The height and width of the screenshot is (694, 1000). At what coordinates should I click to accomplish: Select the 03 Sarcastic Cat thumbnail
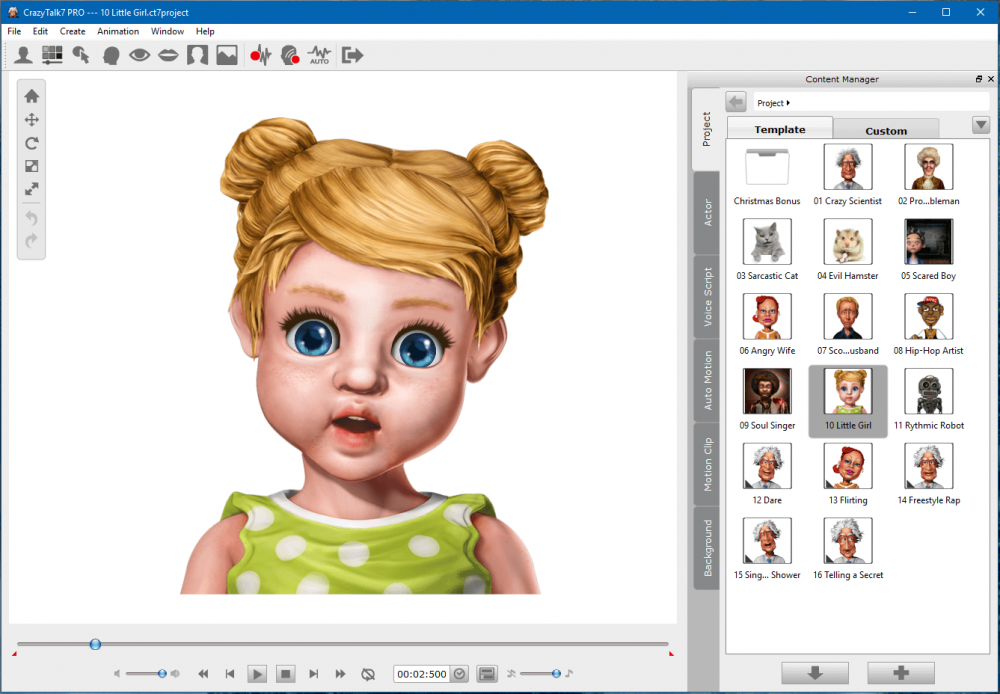(x=767, y=242)
